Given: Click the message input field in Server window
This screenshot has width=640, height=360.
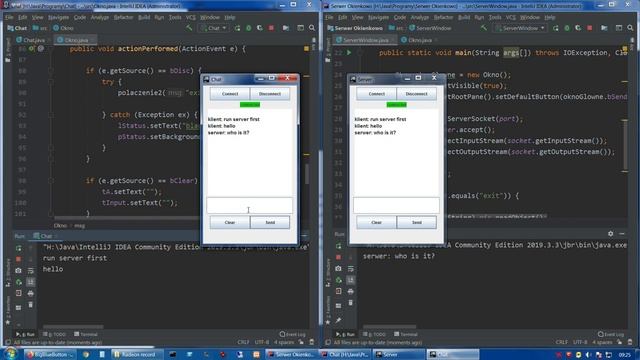Looking at the screenshot, I should click(396, 205).
